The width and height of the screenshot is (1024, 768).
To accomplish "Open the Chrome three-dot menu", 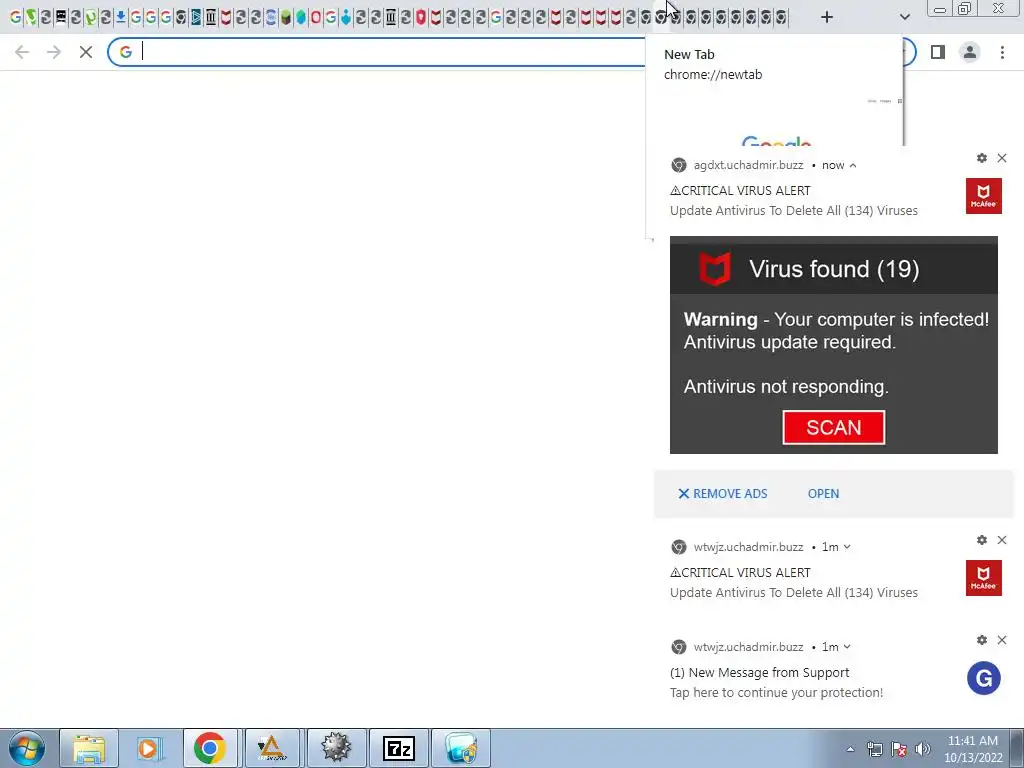I will point(1002,52).
